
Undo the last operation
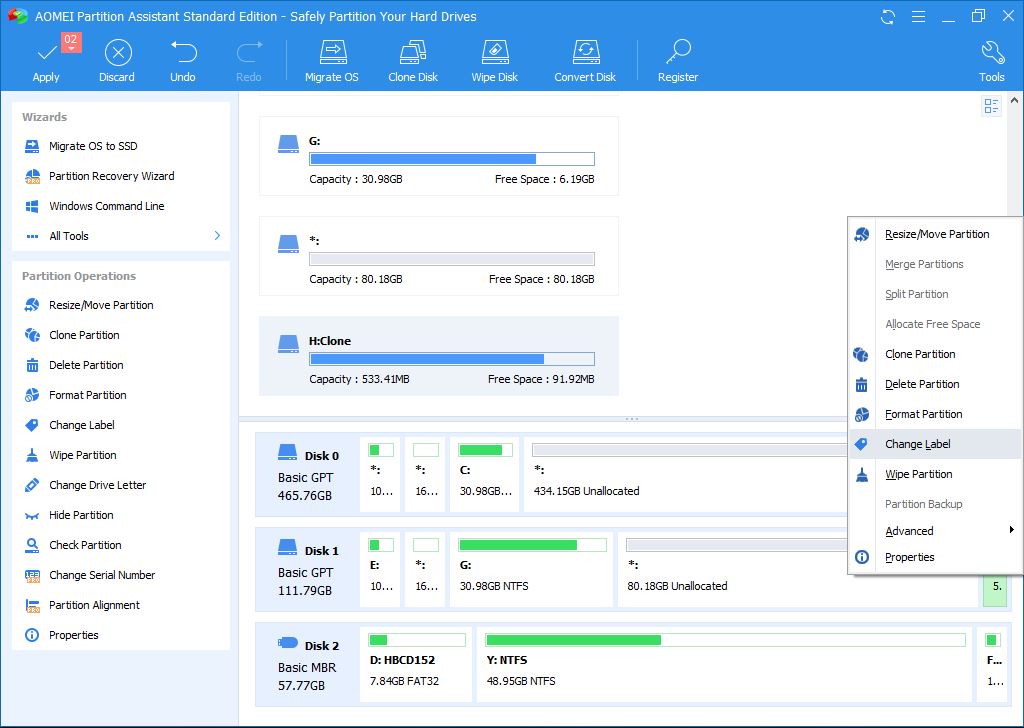pos(183,53)
